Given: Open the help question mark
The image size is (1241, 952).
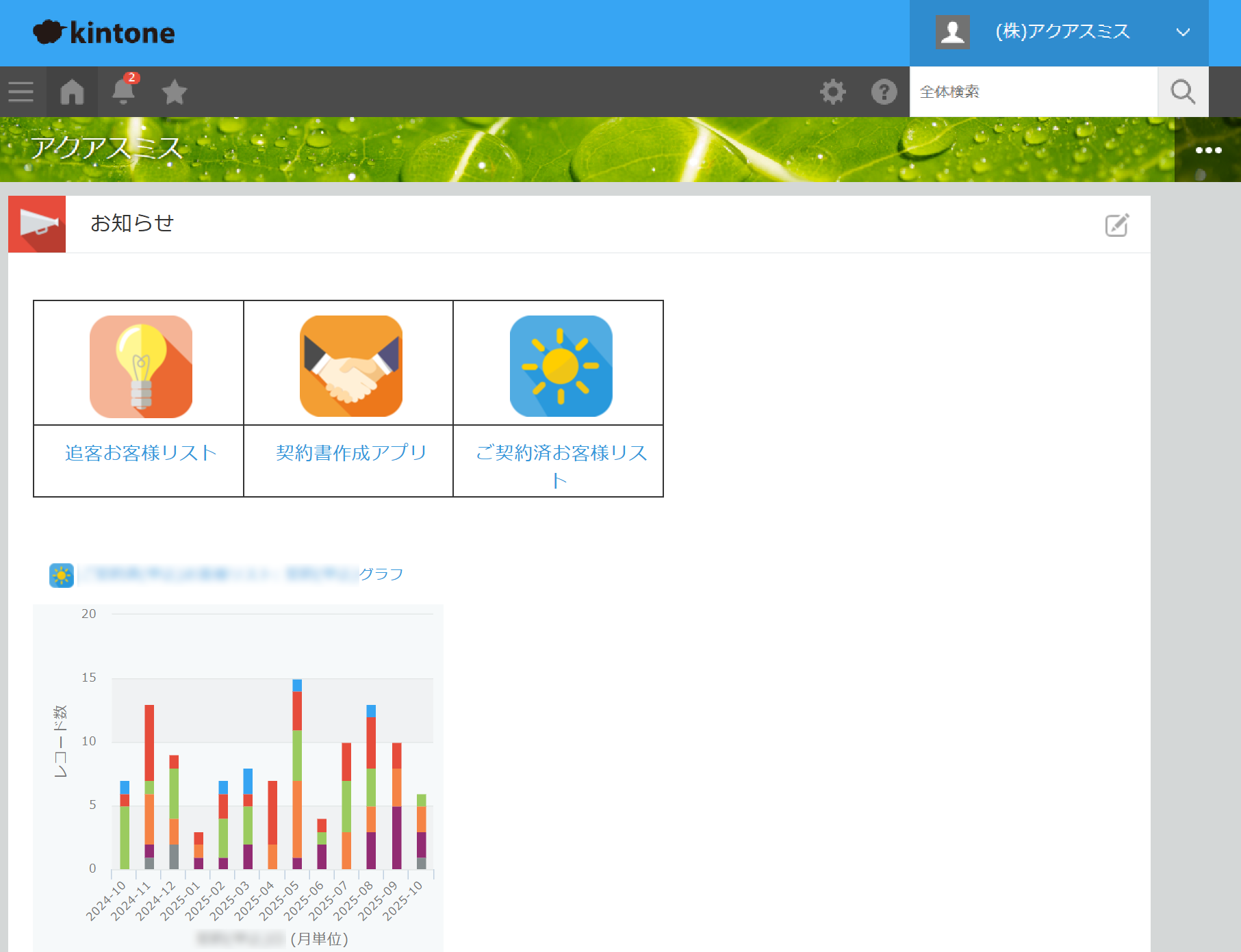Looking at the screenshot, I should point(884,92).
